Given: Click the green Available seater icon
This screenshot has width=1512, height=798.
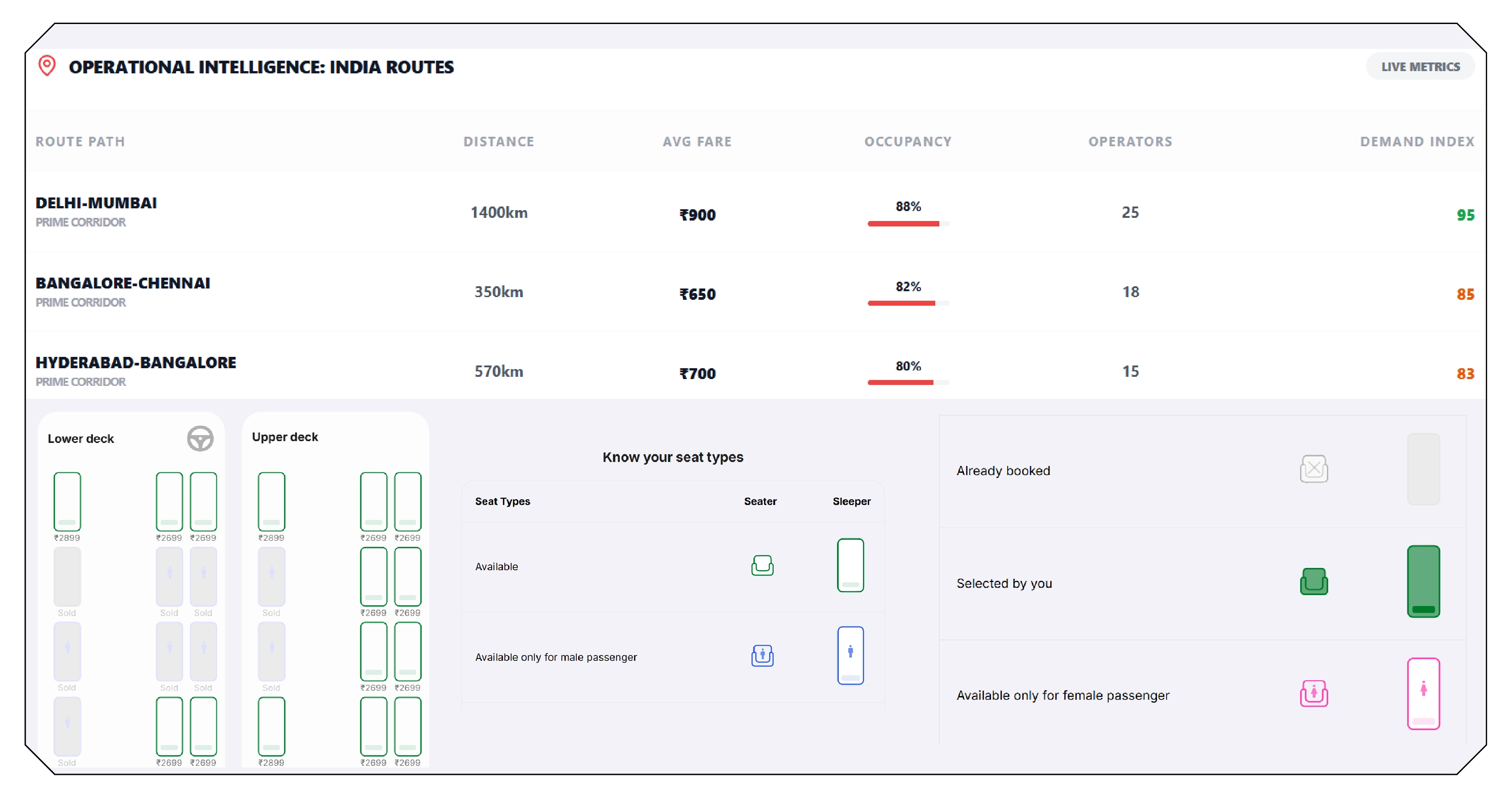Looking at the screenshot, I should 761,566.
